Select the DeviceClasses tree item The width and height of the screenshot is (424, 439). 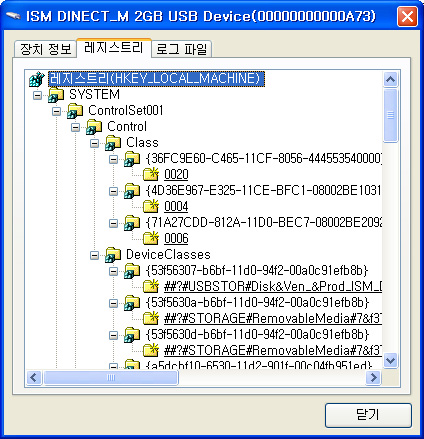(168, 255)
